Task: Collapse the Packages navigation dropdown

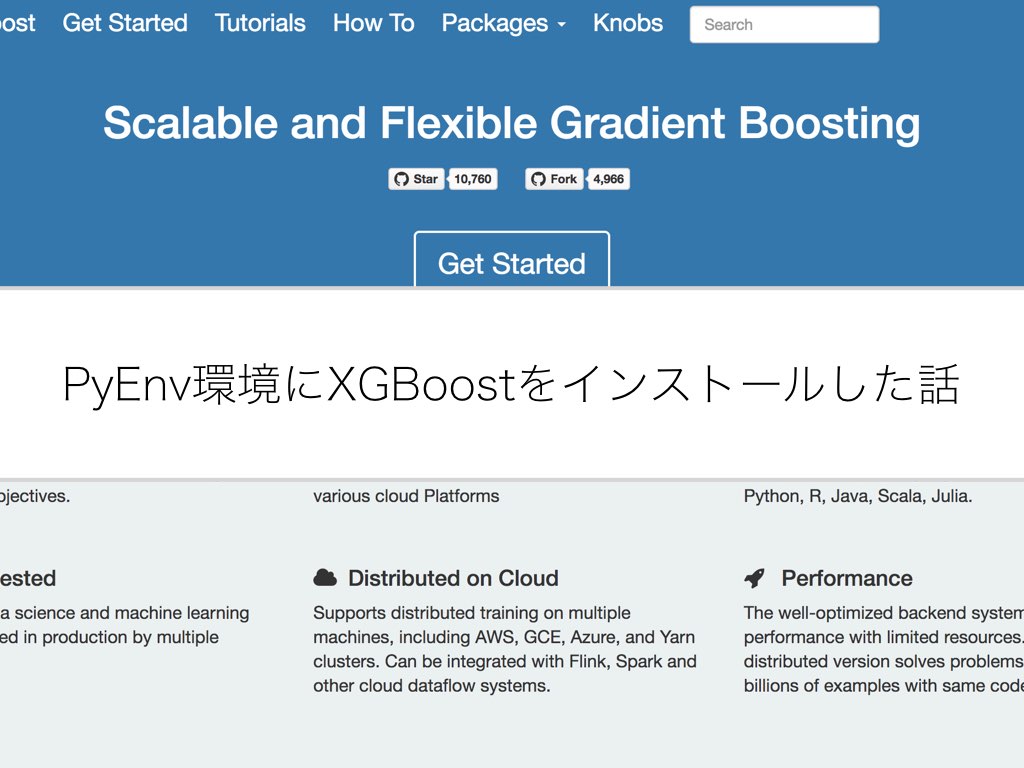Action: point(496,23)
